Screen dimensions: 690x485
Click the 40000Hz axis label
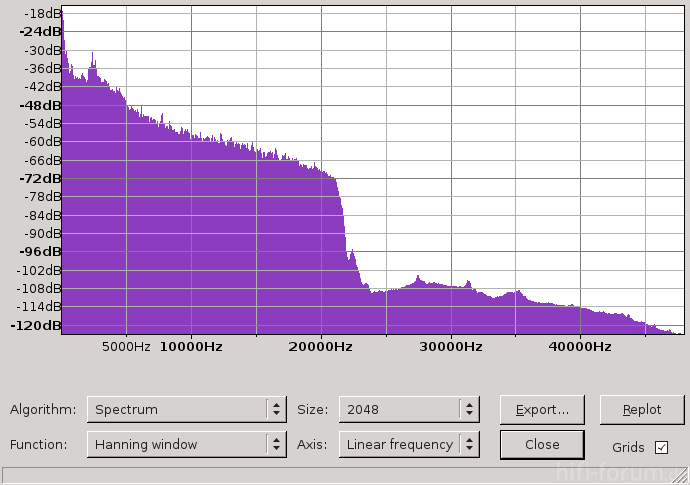coord(580,347)
